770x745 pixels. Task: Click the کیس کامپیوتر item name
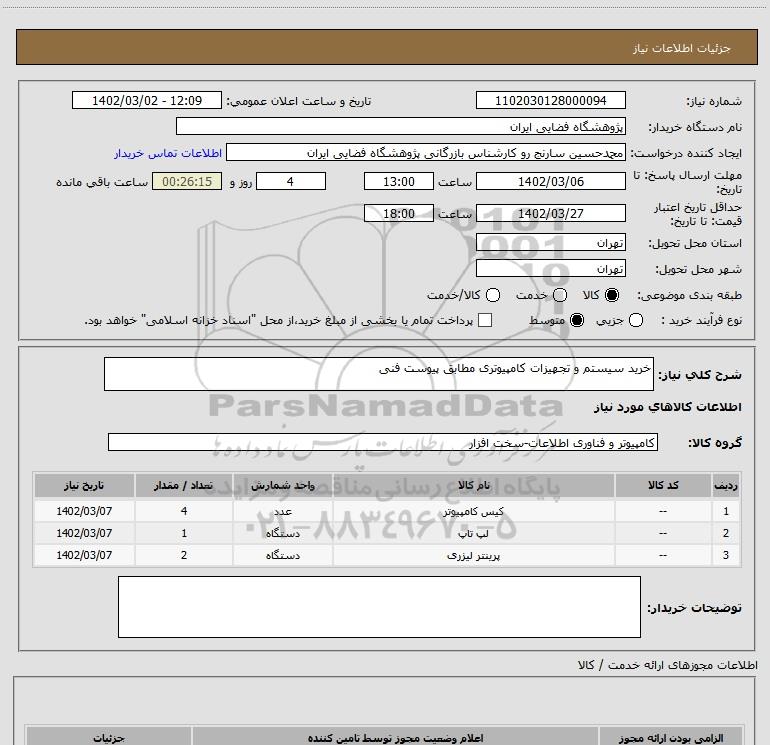tap(473, 512)
